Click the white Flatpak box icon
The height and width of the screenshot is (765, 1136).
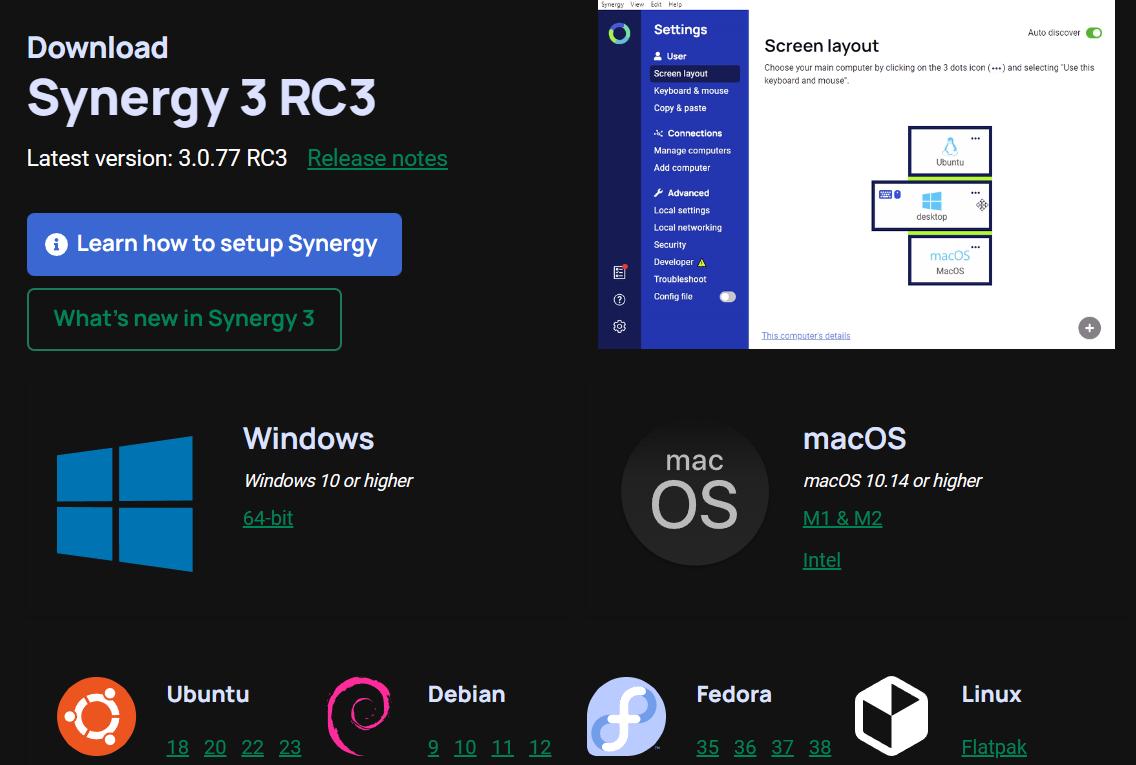[x=891, y=716]
